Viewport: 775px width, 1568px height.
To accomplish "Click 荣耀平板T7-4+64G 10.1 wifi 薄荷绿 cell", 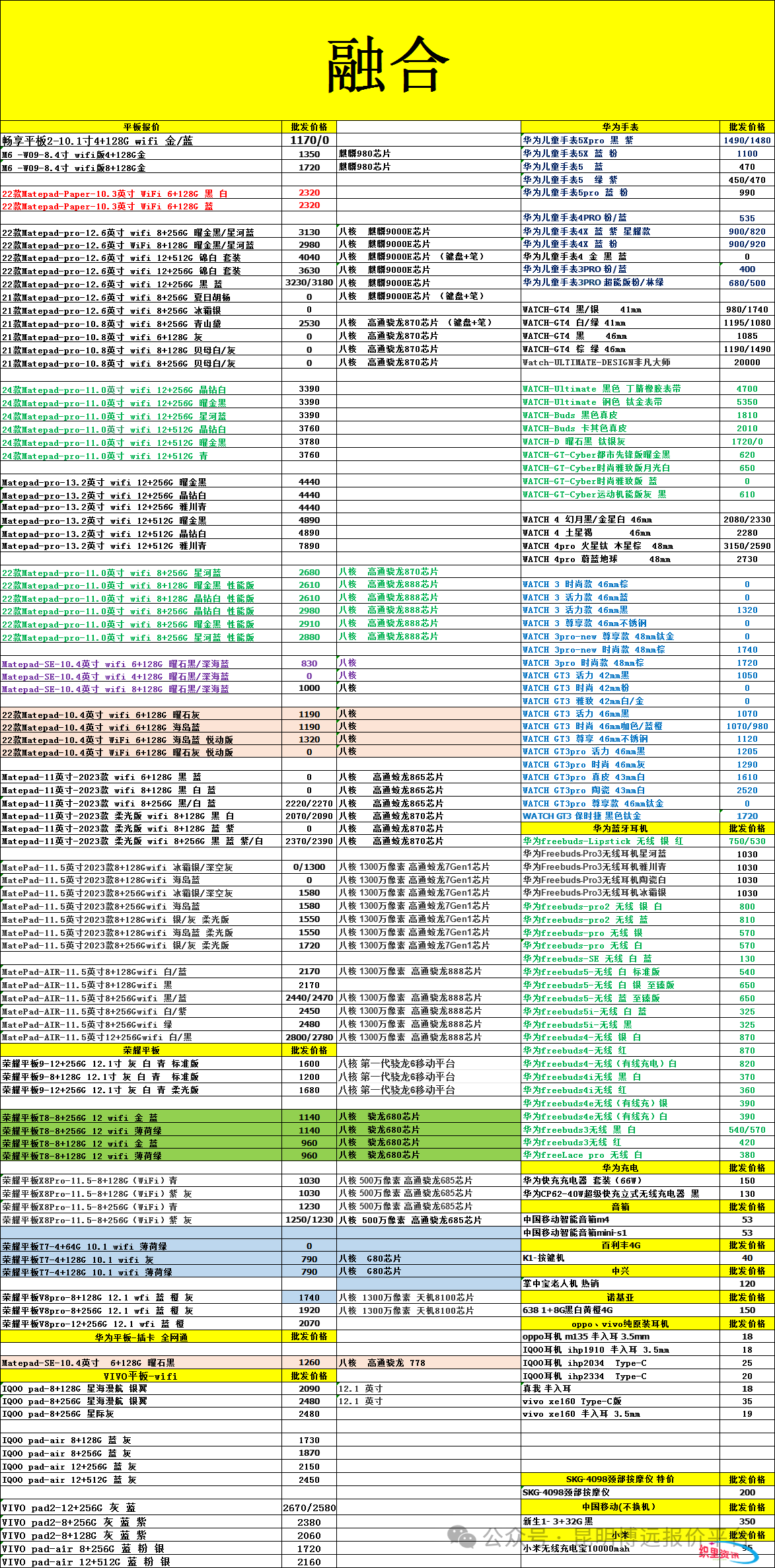I will tap(141, 1246).
